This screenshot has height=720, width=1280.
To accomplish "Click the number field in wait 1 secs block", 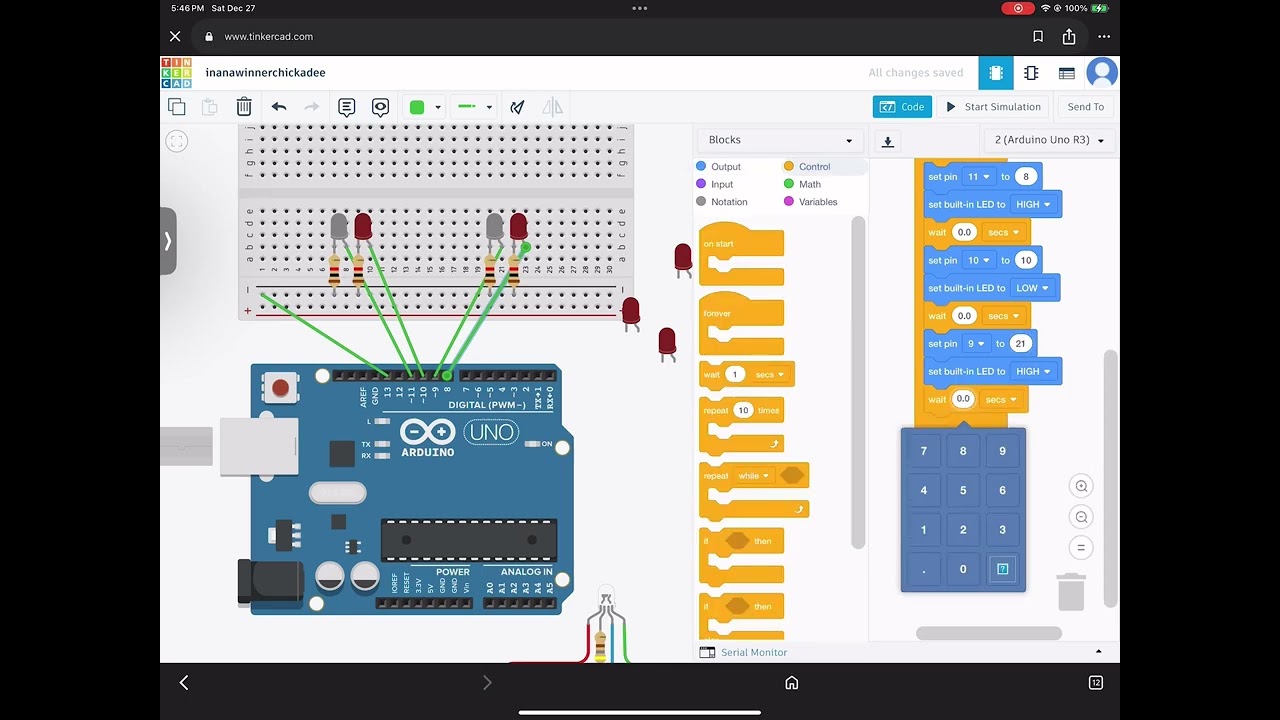I will [735, 375].
